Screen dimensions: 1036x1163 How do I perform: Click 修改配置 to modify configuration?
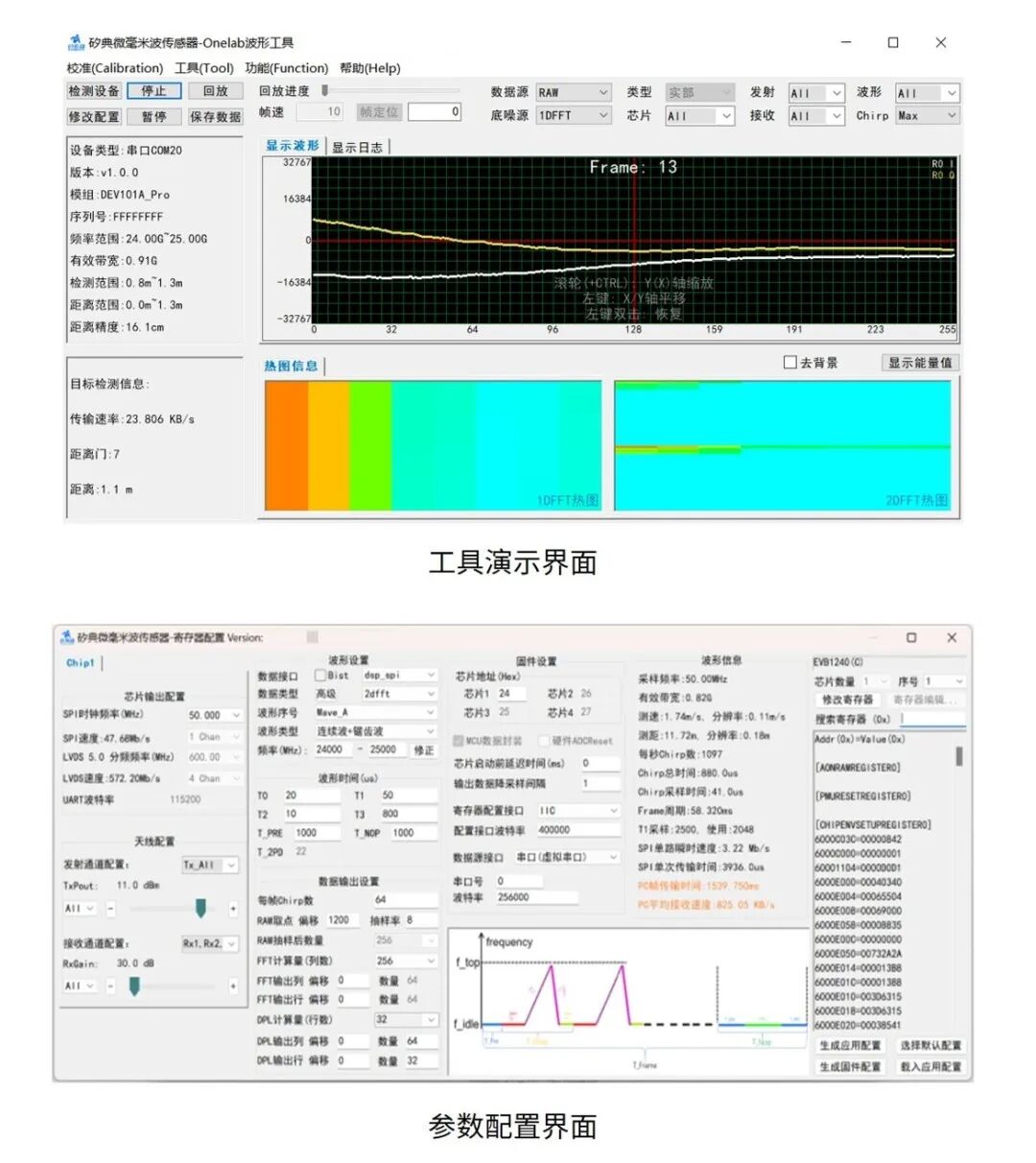point(92,117)
